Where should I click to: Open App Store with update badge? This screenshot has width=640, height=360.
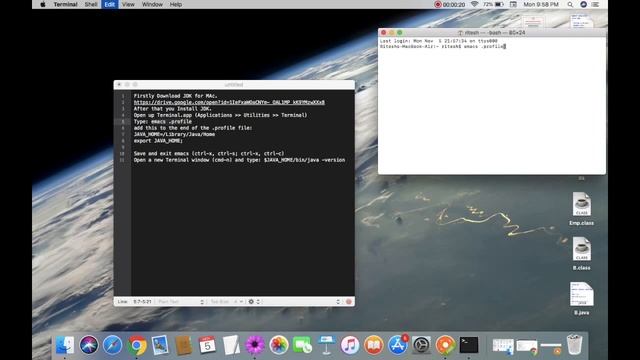[x=398, y=345]
